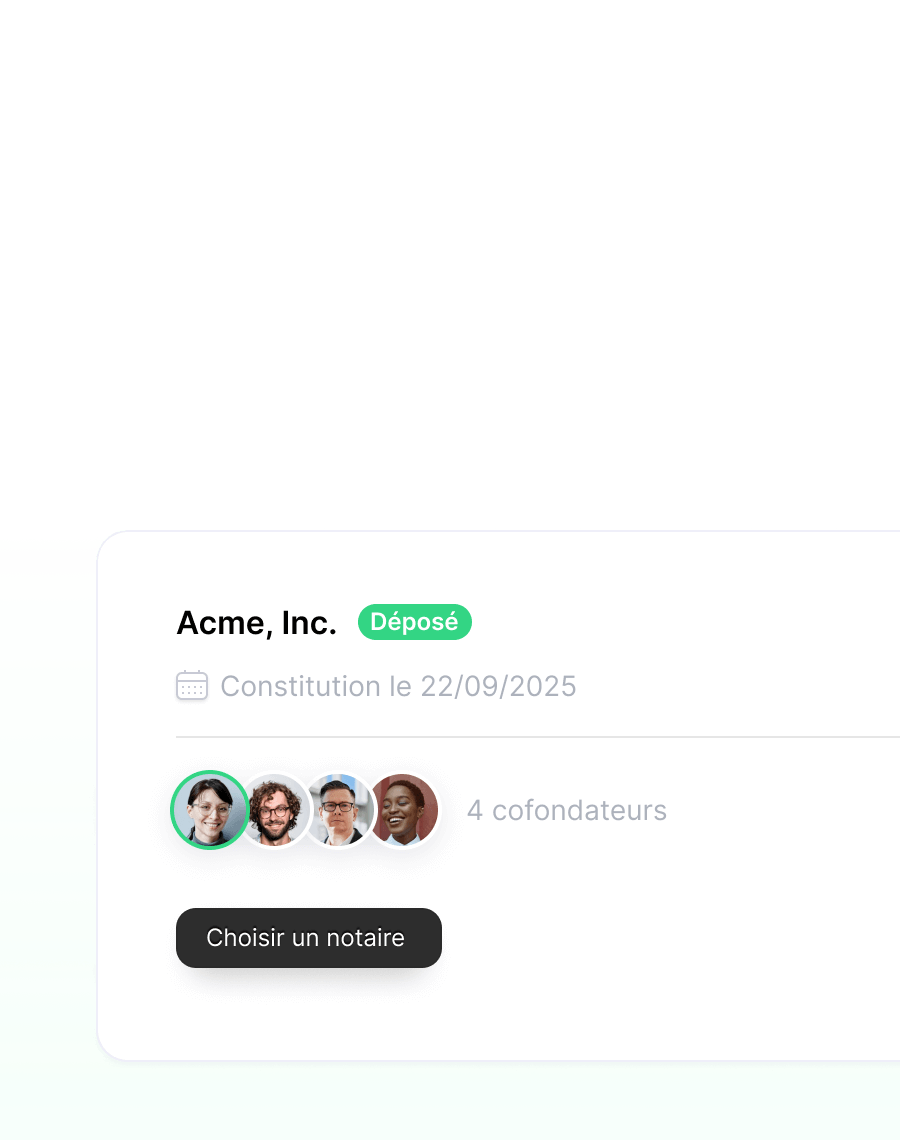
Task: Click the number 4 in cofondateurs count
Action: click(x=475, y=810)
